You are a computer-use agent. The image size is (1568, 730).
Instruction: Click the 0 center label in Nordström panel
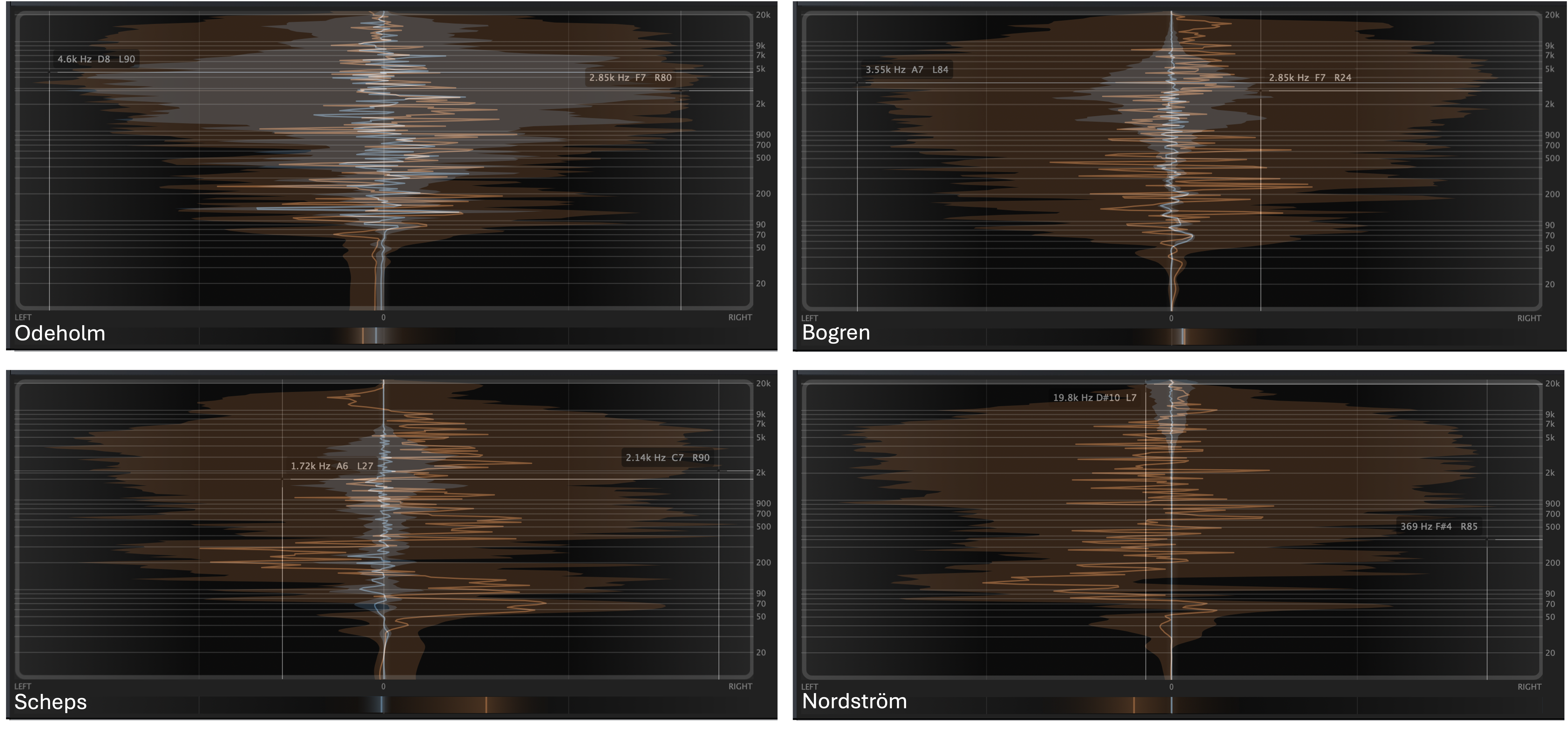click(1171, 687)
